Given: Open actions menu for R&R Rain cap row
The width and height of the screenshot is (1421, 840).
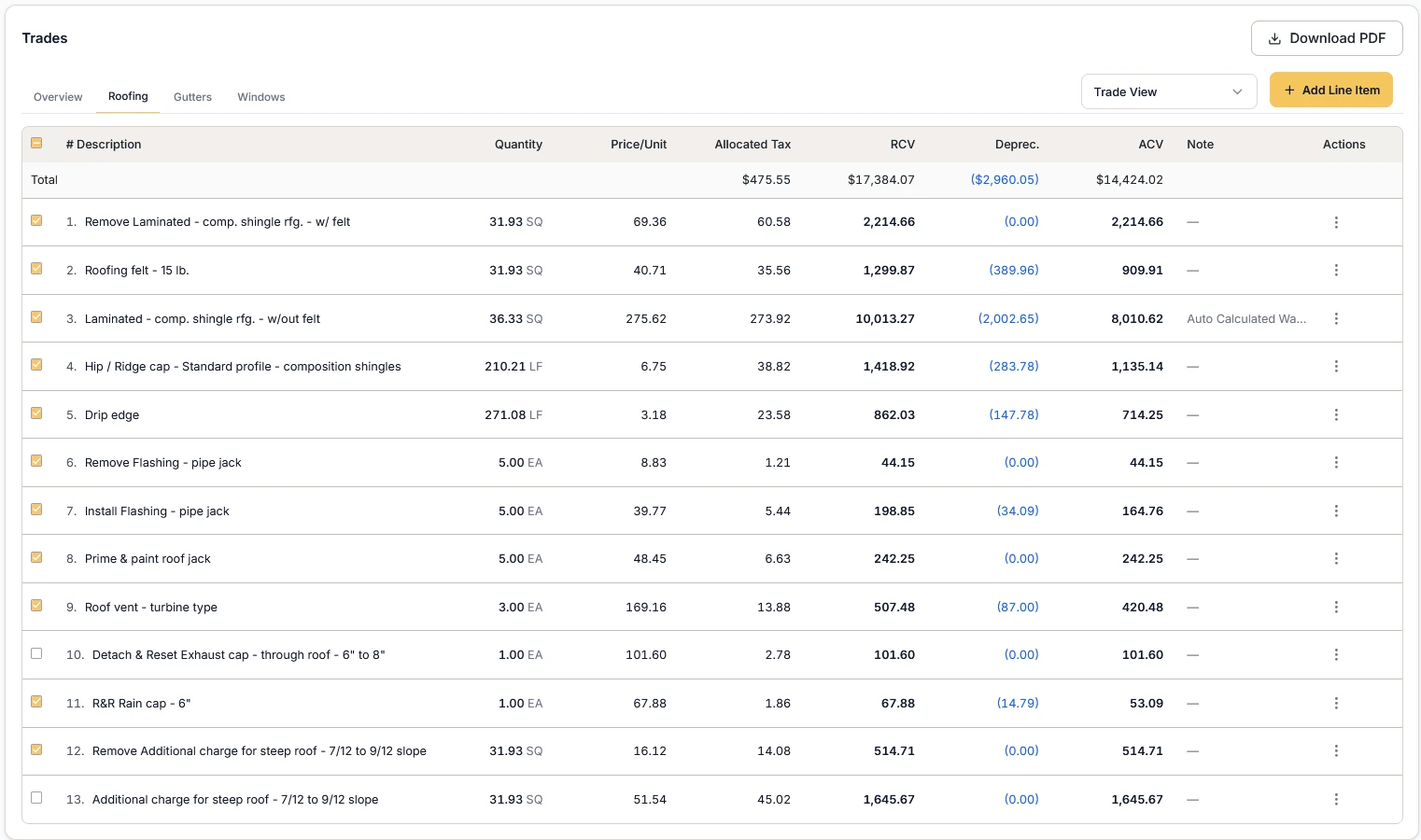Looking at the screenshot, I should (1336, 703).
